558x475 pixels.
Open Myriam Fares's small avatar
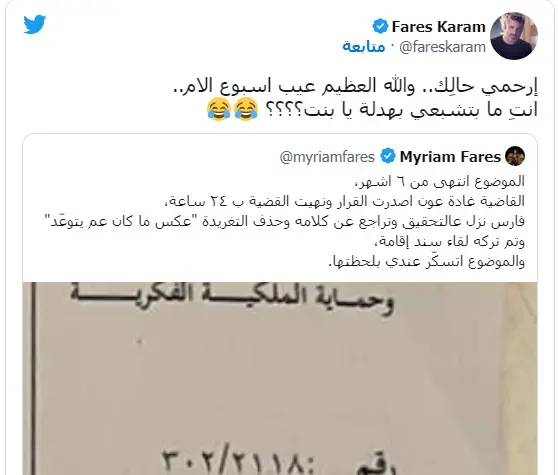point(515,156)
